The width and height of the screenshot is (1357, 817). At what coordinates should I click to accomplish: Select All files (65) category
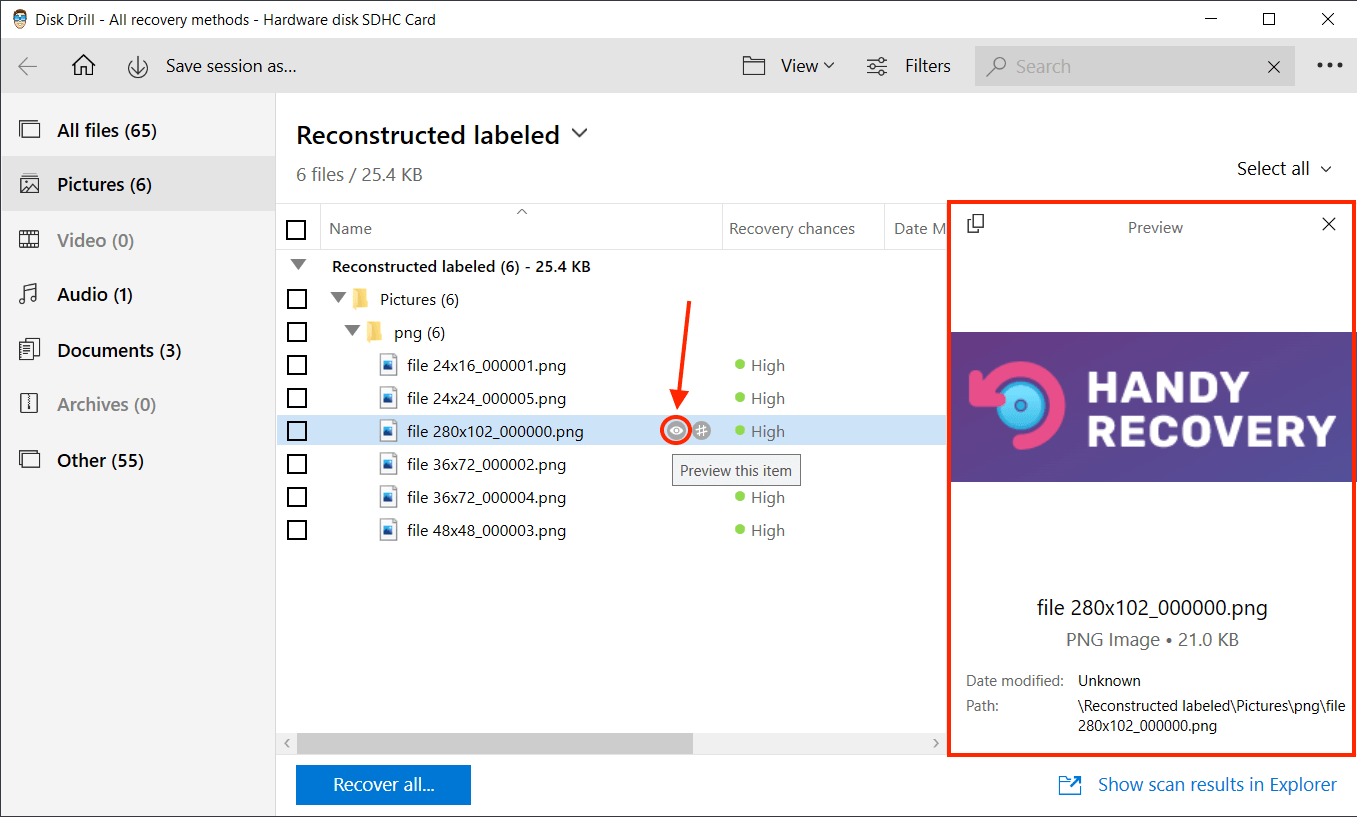click(138, 130)
